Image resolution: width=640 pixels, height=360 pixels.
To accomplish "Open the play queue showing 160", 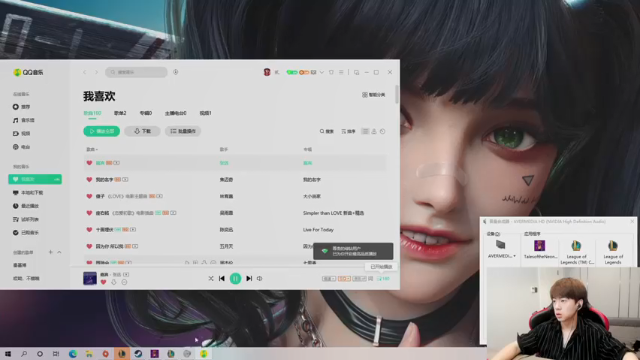I will 383,278.
